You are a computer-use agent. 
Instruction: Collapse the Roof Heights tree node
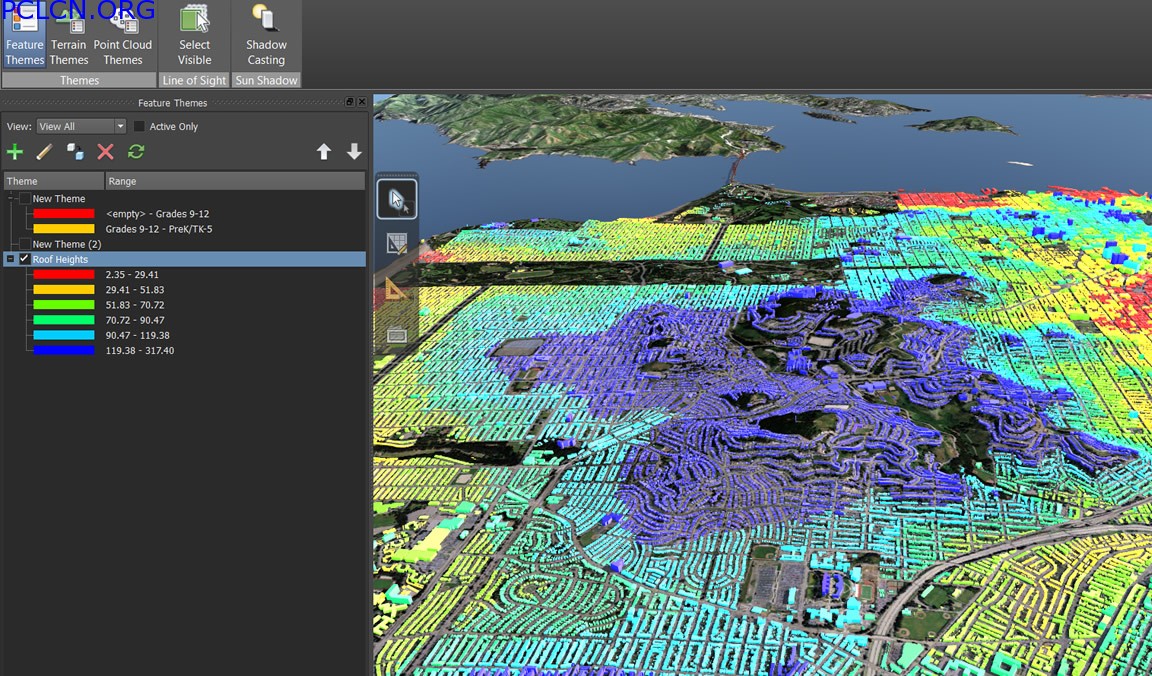click(10, 259)
